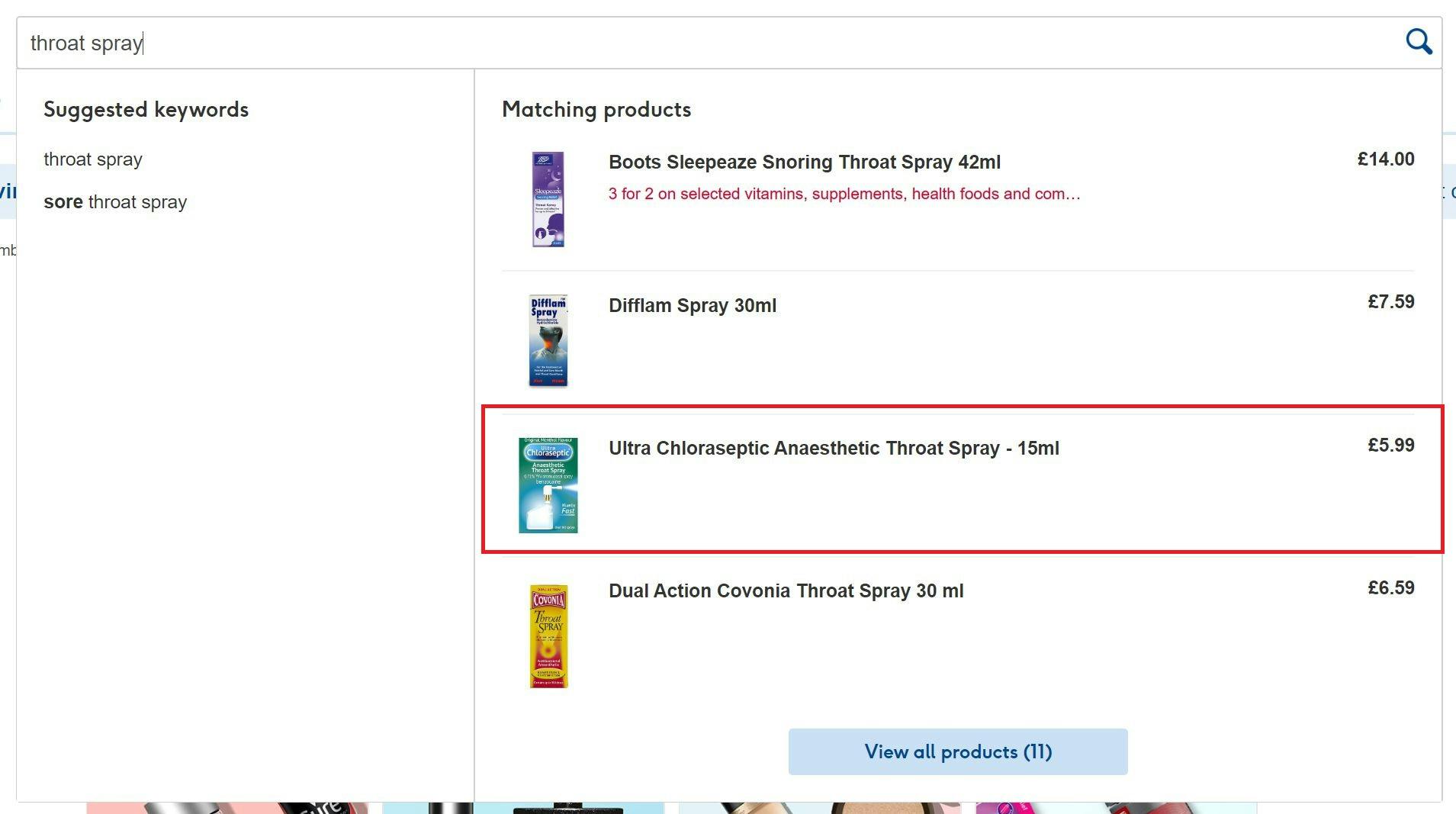Viewport: 1456px width, 814px height.
Task: Click the 3 for 2 vitamins offer text
Action: coord(844,194)
